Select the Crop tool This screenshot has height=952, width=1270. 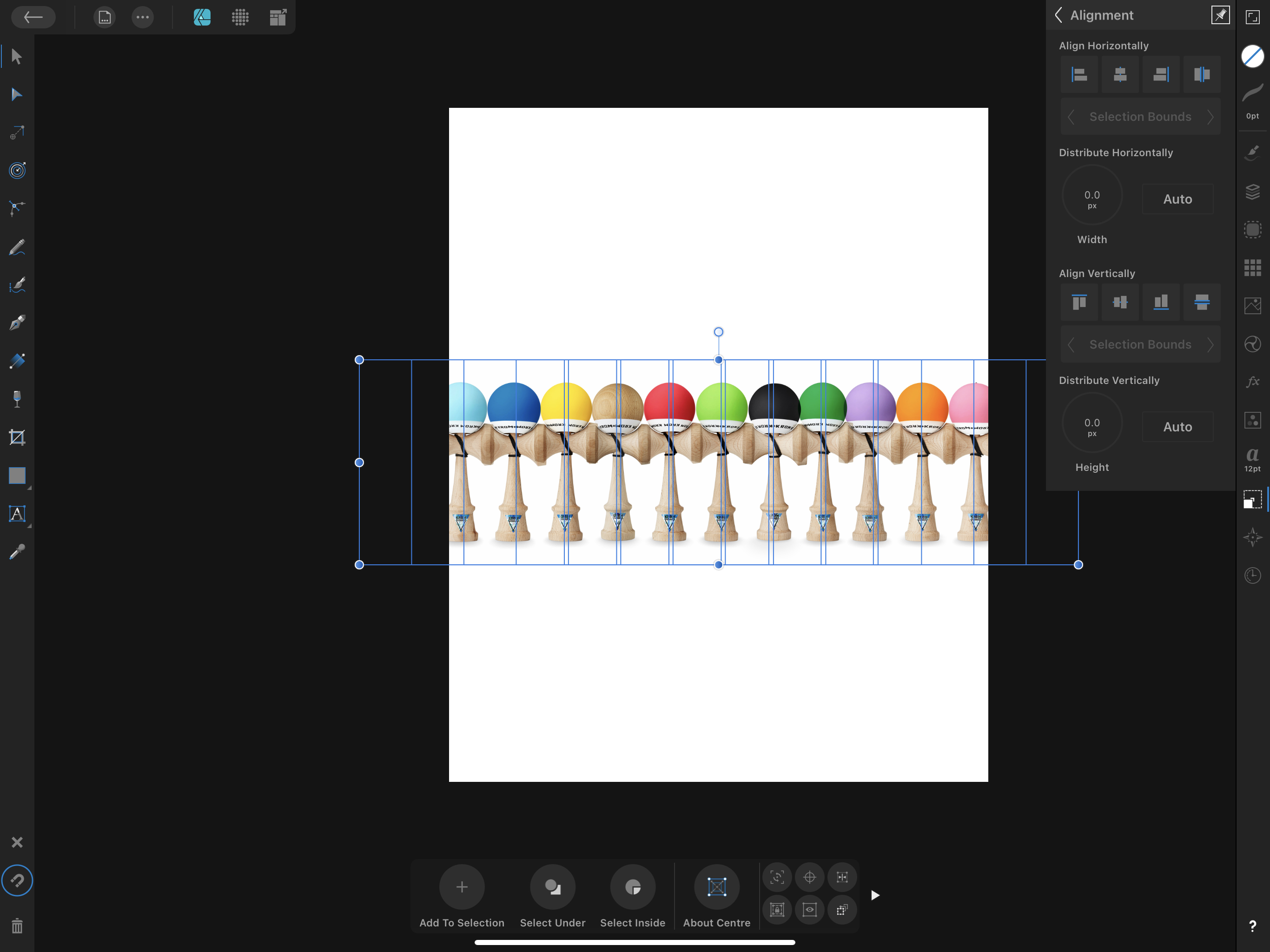[17, 437]
